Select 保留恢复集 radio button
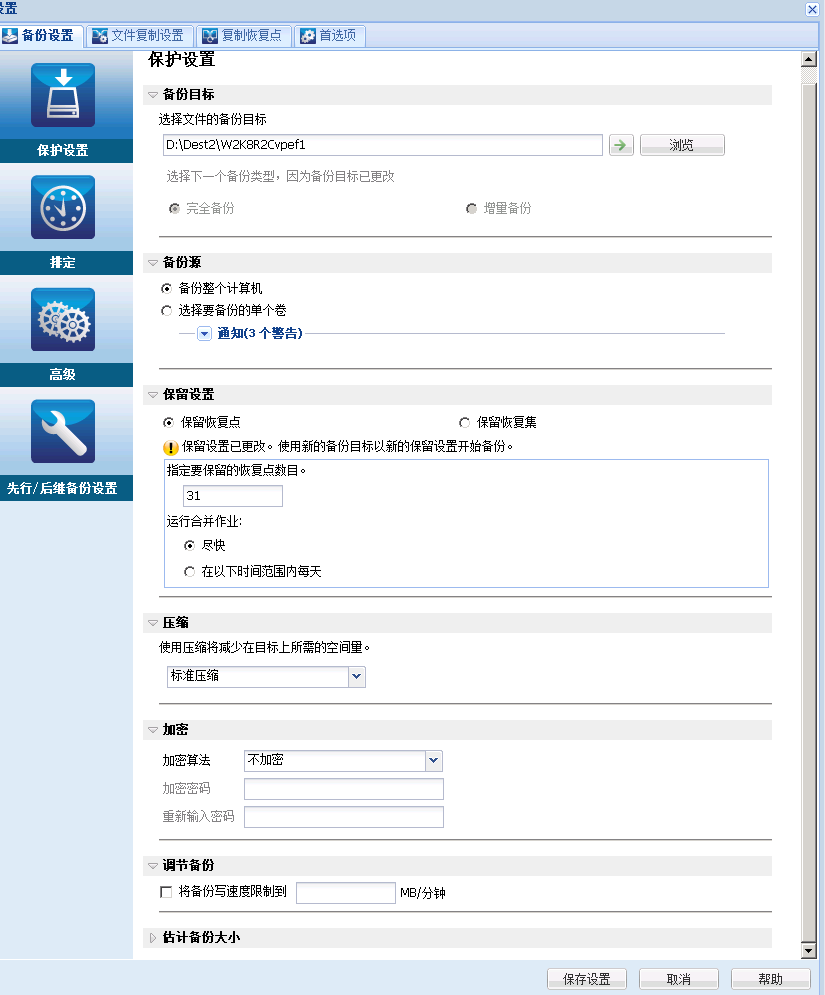825x995 pixels. (464, 421)
